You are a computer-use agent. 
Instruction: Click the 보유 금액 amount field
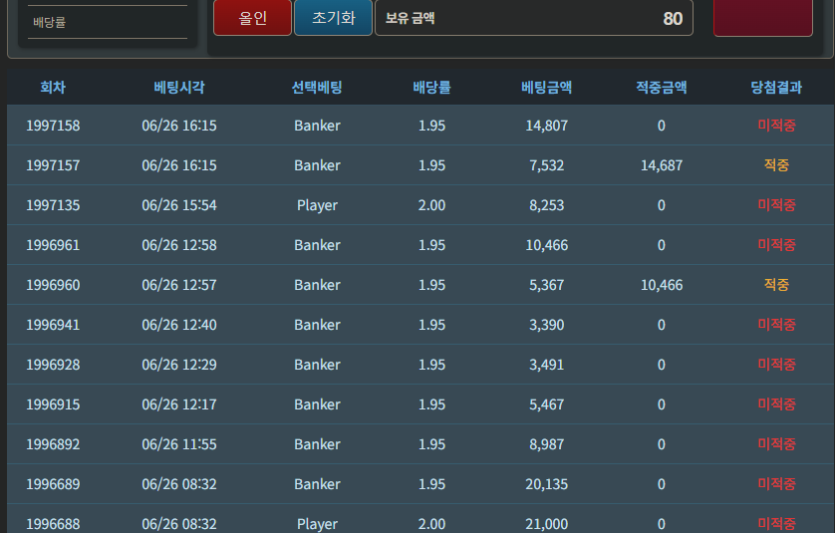point(534,18)
